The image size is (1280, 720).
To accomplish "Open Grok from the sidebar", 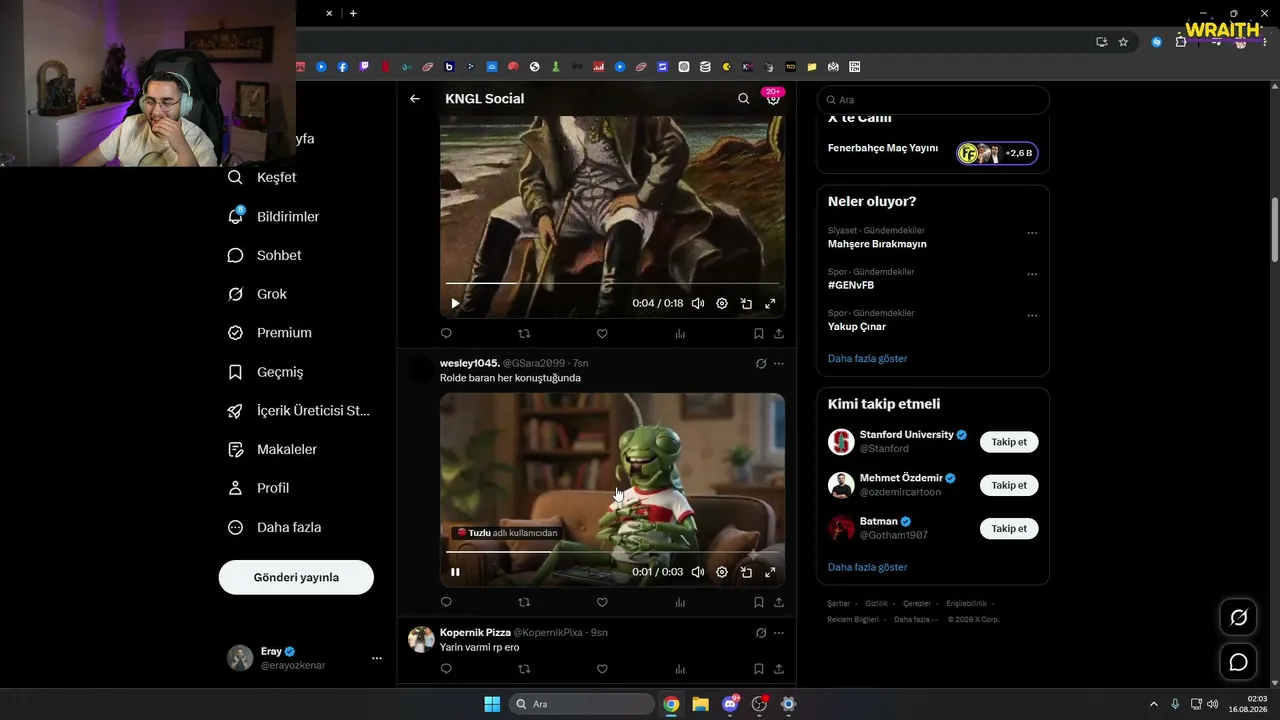I will click(x=258, y=294).
